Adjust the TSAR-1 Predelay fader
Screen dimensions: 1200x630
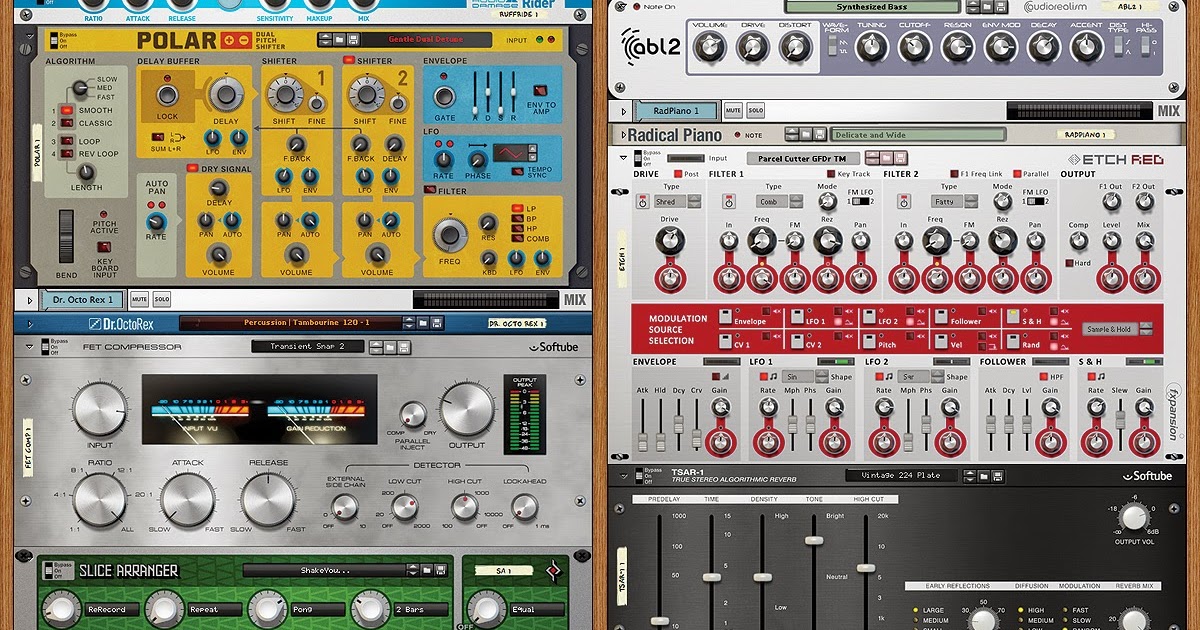click(x=660, y=621)
